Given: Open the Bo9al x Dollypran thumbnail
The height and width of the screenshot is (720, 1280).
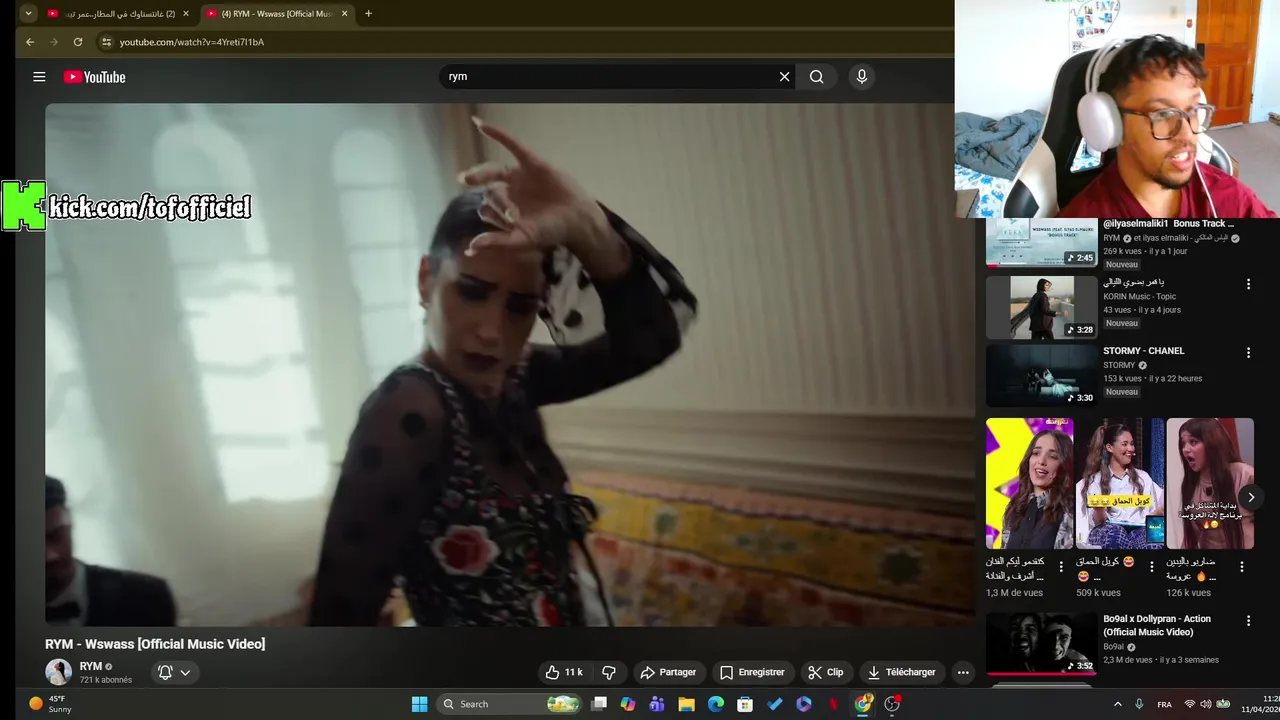Looking at the screenshot, I should pos(1041,644).
